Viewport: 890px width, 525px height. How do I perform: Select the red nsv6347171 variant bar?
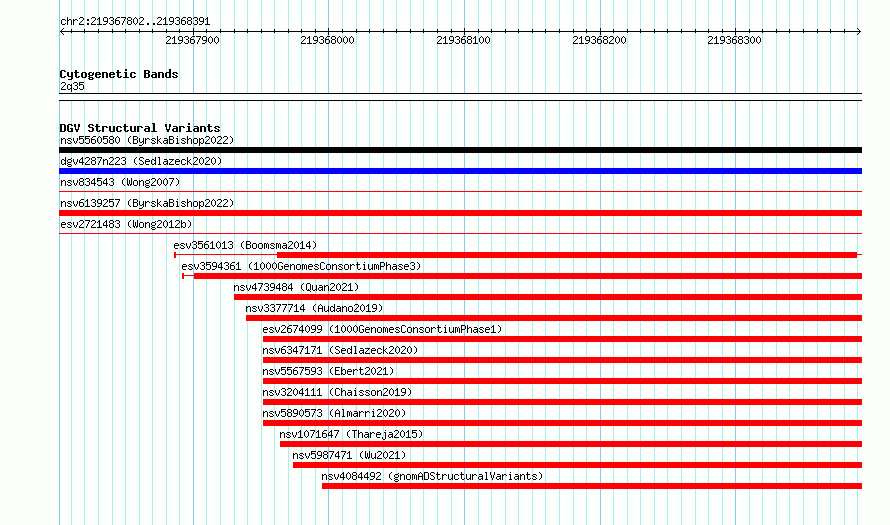562,360
